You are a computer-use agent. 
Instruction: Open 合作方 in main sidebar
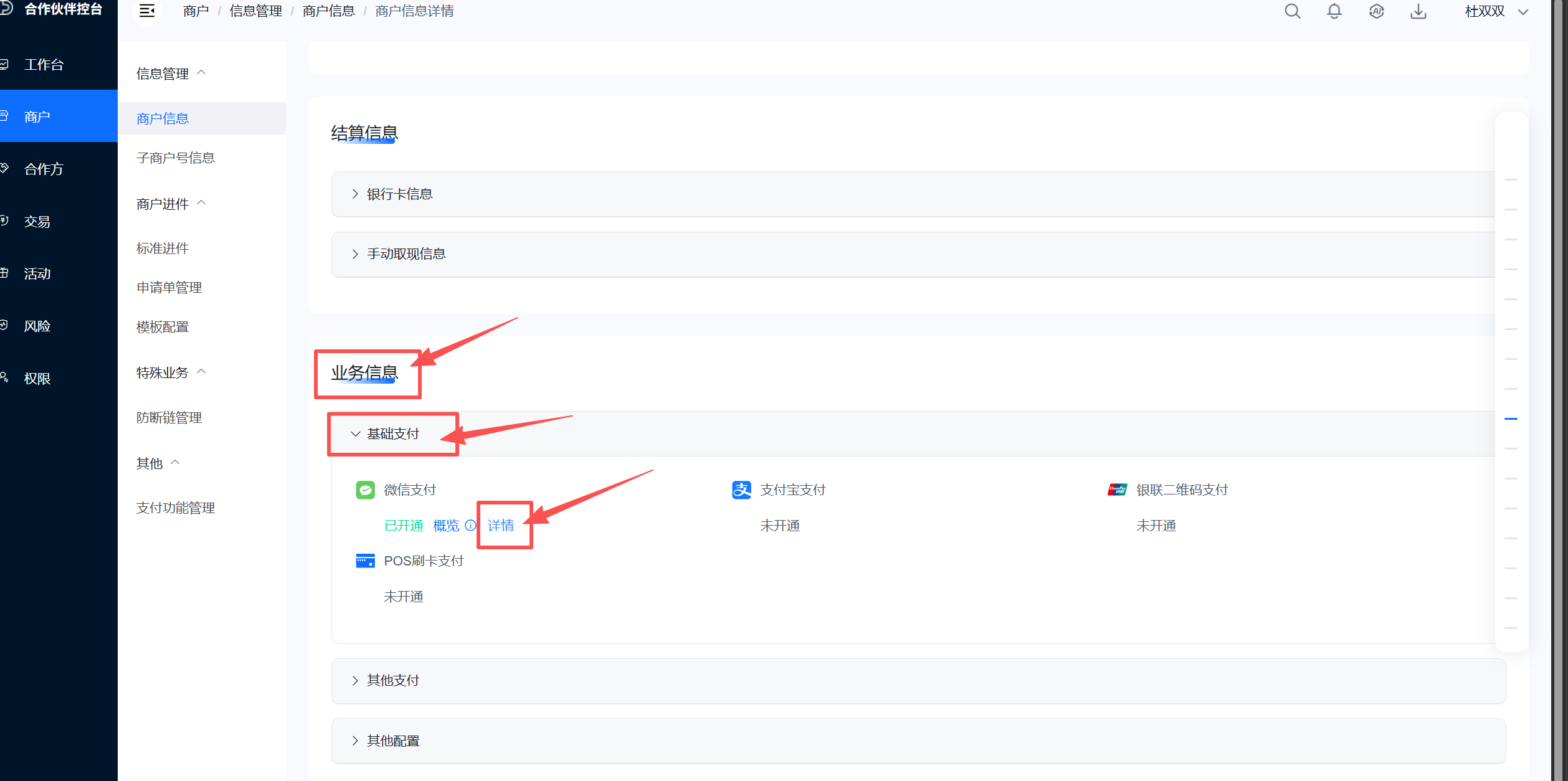click(x=59, y=169)
